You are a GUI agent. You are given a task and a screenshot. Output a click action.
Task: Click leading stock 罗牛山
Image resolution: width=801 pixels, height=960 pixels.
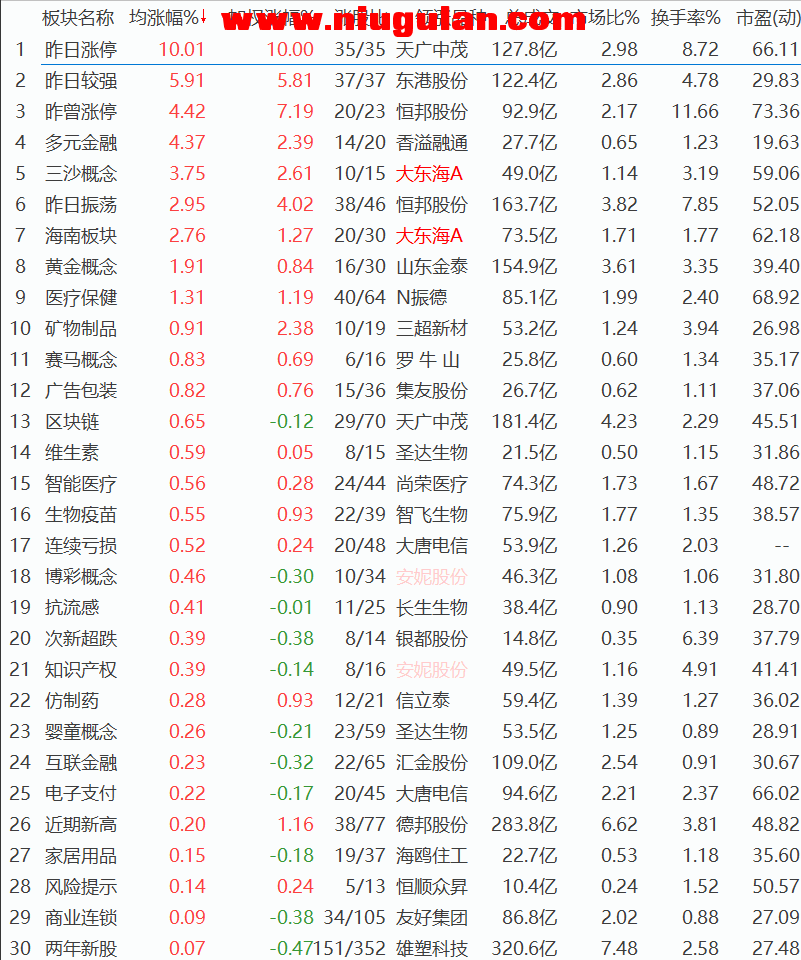click(x=428, y=359)
